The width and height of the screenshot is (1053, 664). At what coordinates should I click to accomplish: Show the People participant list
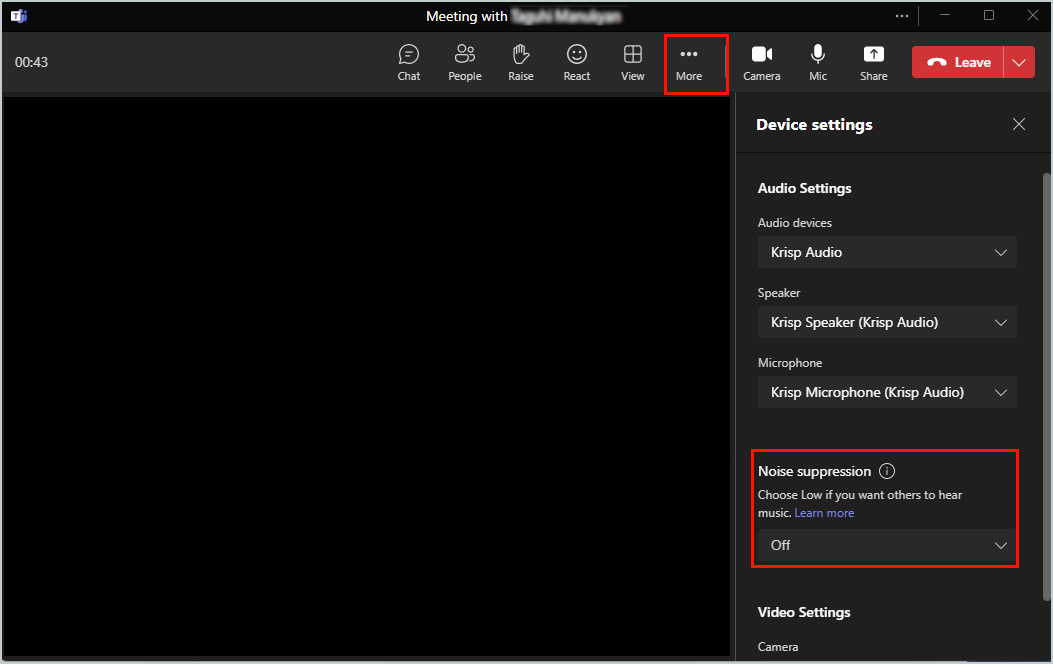(x=464, y=62)
